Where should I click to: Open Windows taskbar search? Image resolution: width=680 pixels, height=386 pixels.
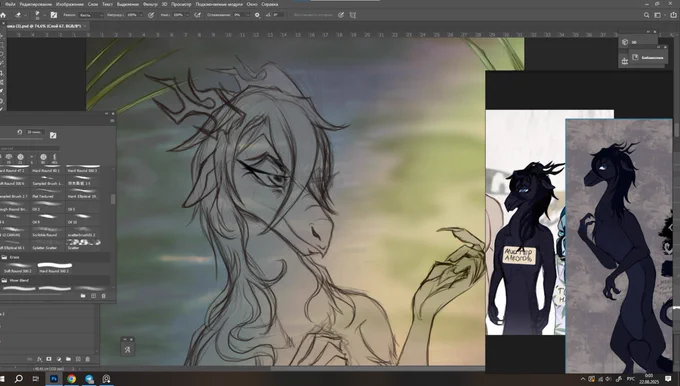[x=19, y=379]
